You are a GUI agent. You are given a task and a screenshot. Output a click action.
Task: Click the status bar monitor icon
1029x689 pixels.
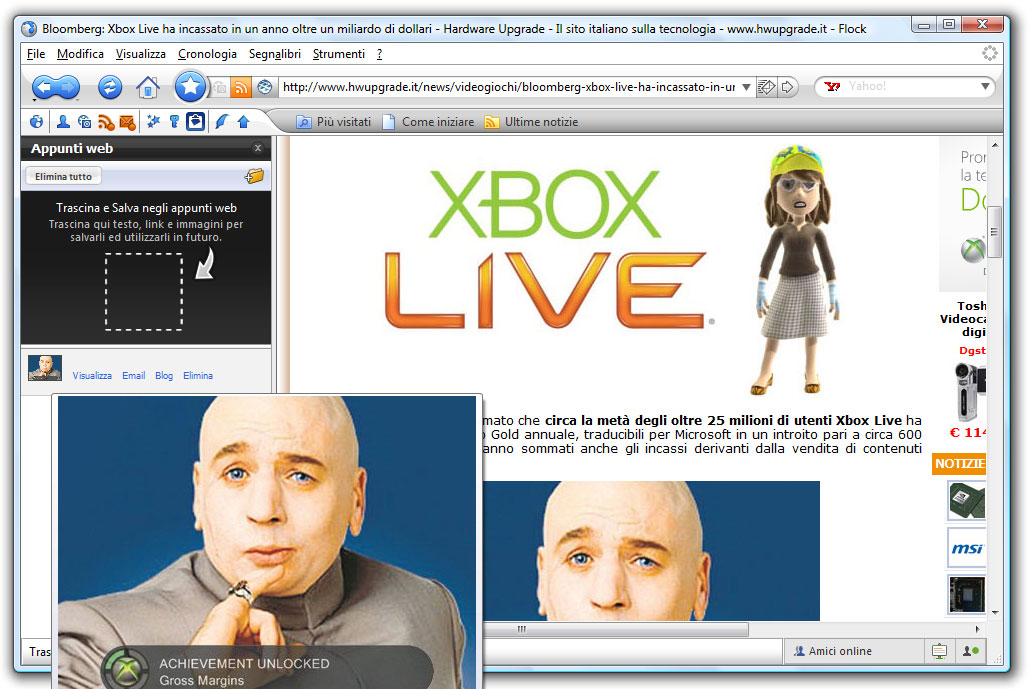coord(939,651)
